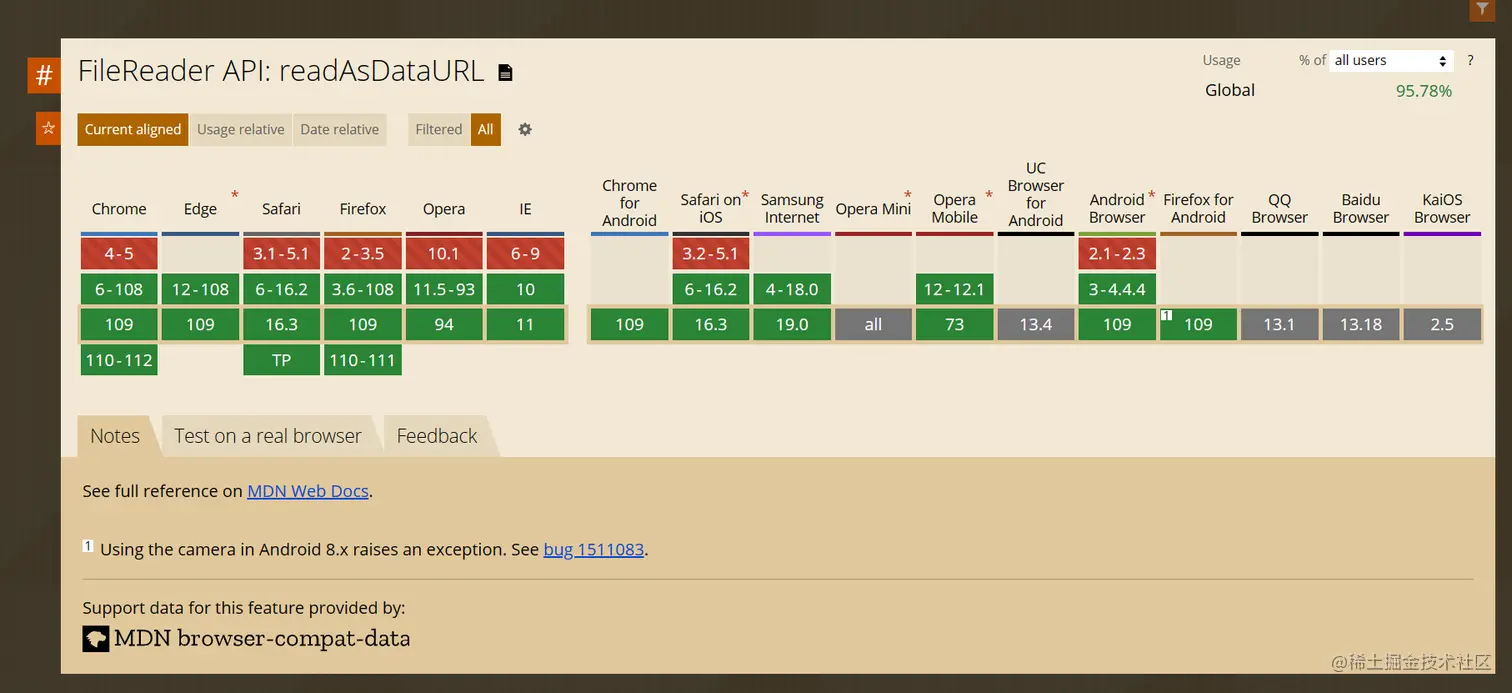
Task: Click Safari on iOS header
Action: point(711,208)
